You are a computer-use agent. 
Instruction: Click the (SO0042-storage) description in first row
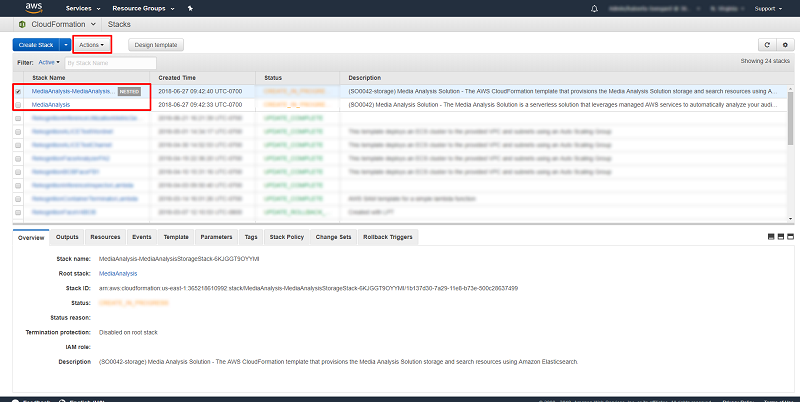click(x=563, y=91)
